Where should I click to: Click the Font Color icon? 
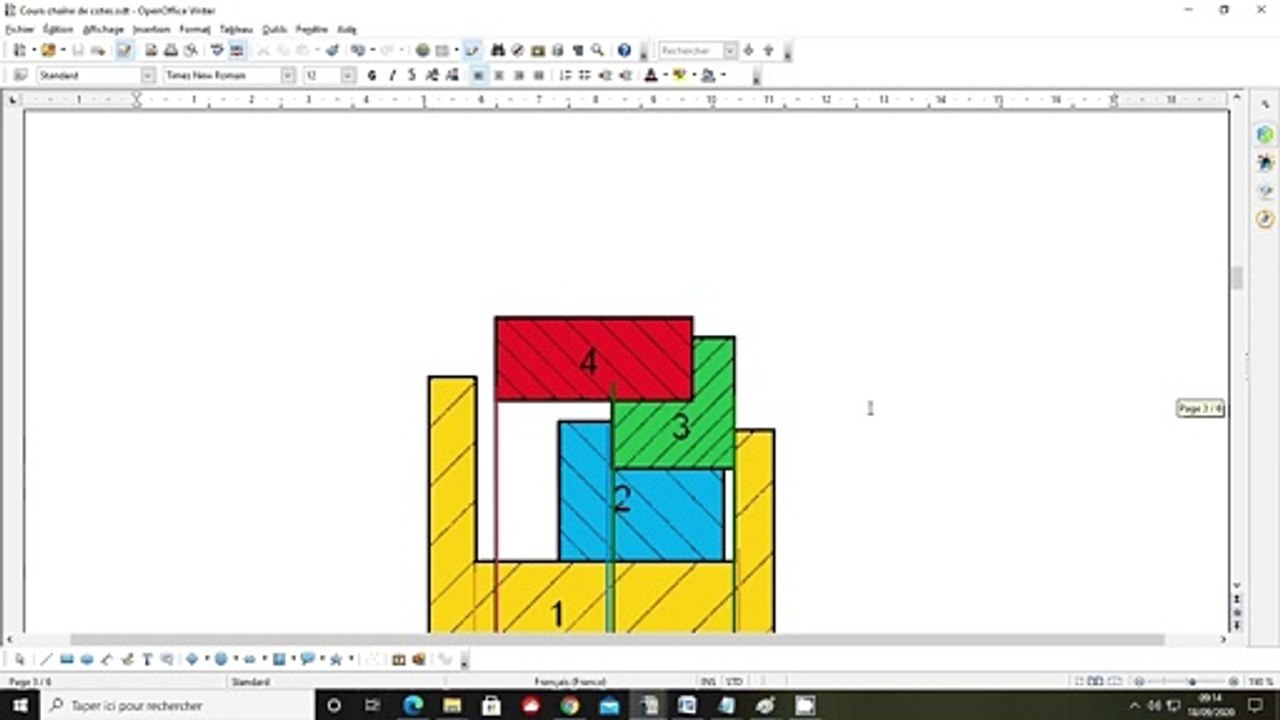coord(651,75)
